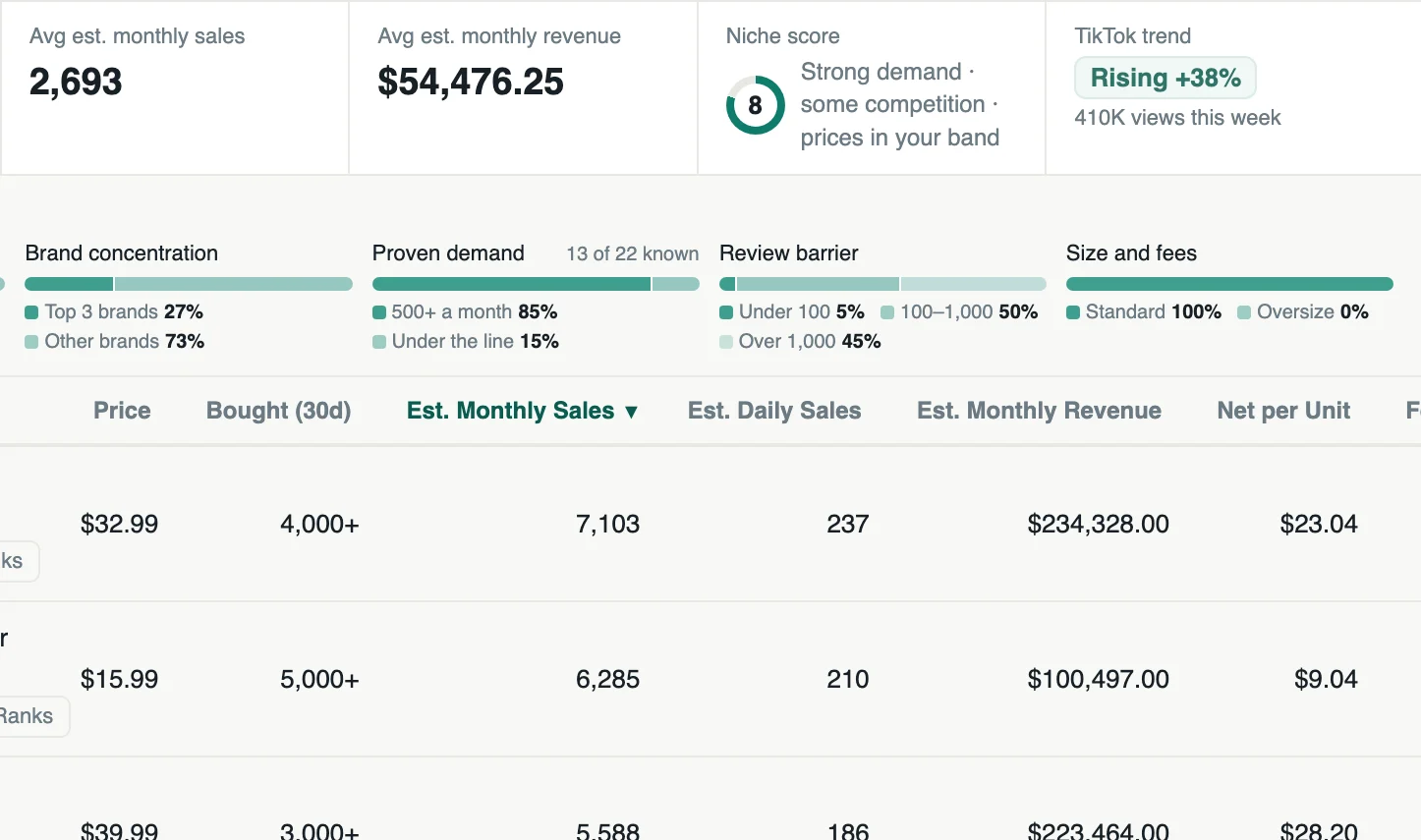Viewport: 1421px width, 840px height.
Task: Click the $15.99 price cell
Action: (119, 679)
